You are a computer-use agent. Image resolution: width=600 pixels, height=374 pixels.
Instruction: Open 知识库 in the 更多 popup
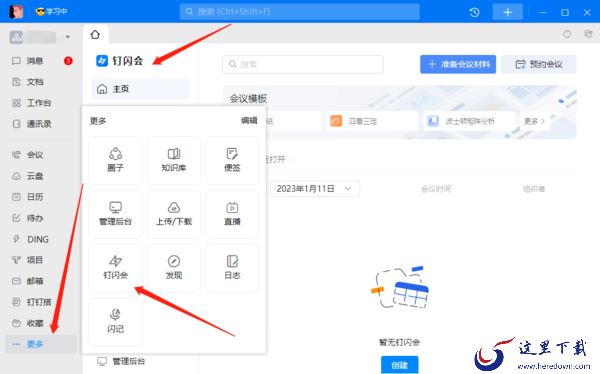[x=174, y=160]
